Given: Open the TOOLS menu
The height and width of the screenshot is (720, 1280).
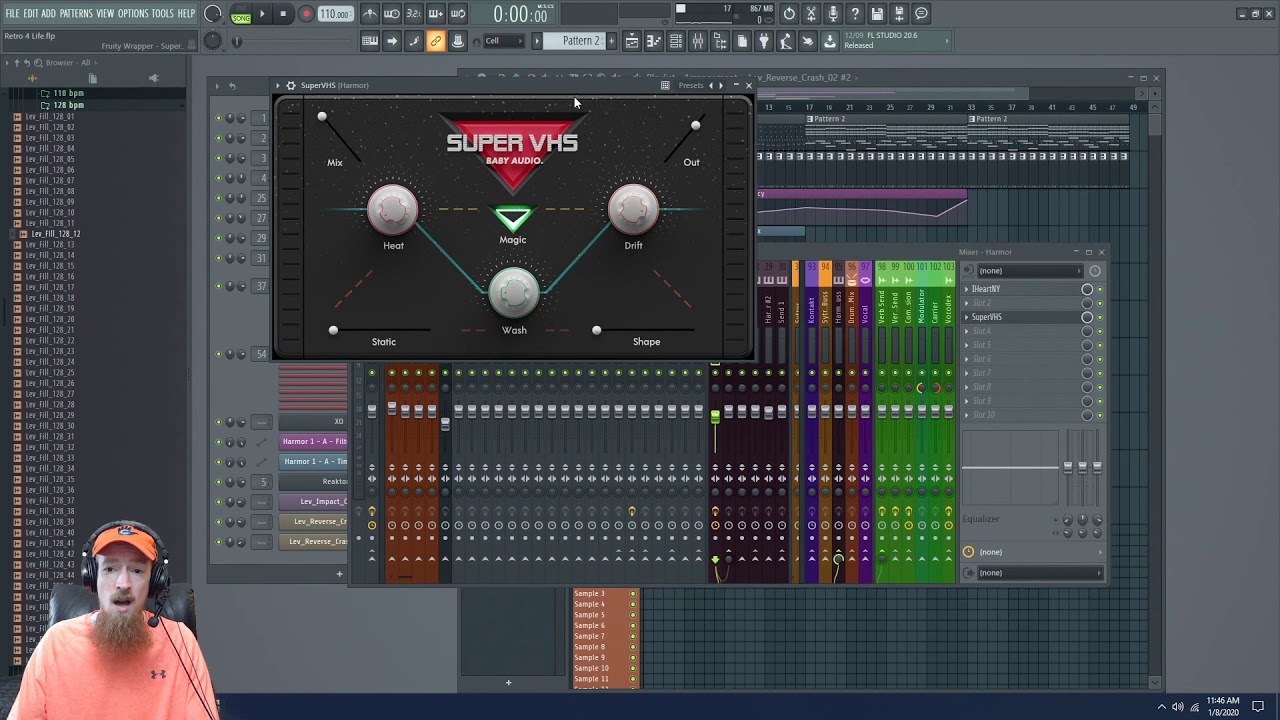Looking at the screenshot, I should click(162, 13).
